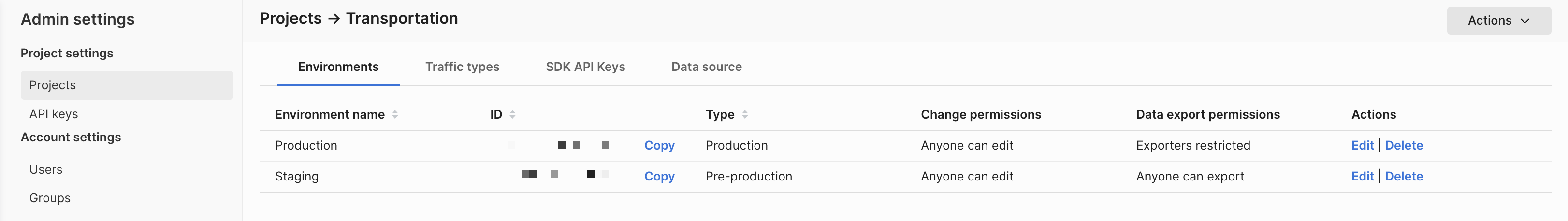The width and height of the screenshot is (1568, 221).
Task: Copy the Production environment ID
Action: [659, 146]
